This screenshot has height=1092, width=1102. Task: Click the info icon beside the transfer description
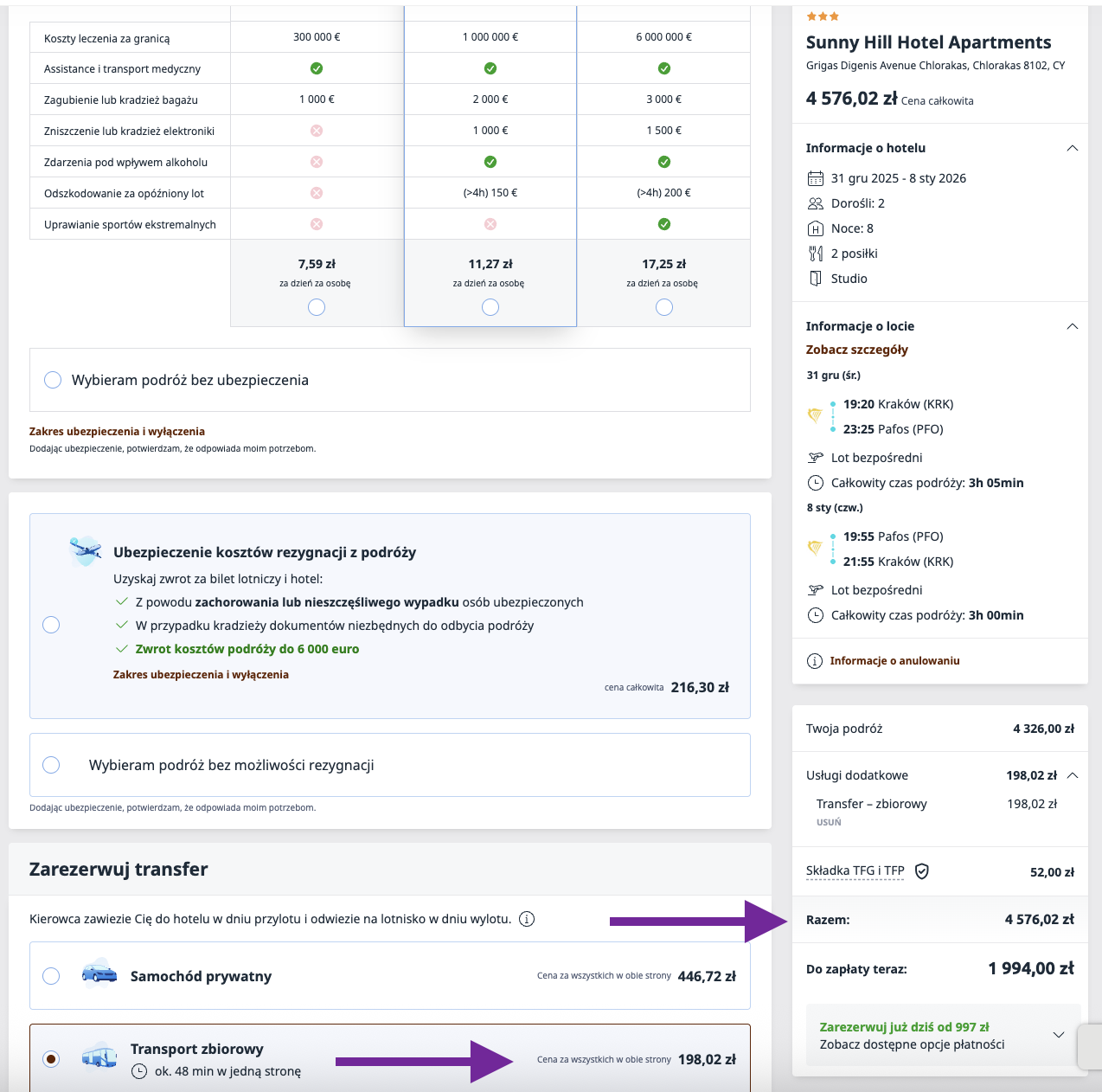pyautogui.click(x=527, y=919)
